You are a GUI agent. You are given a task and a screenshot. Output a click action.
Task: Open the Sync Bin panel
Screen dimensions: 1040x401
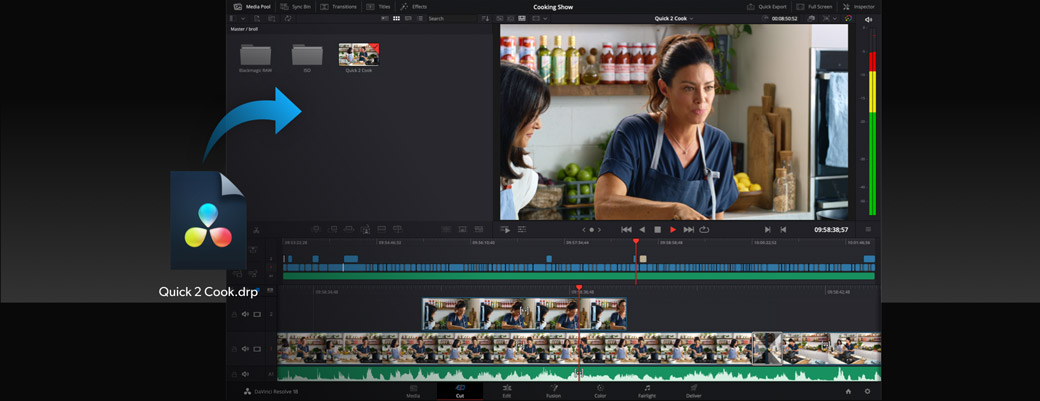coord(295,7)
